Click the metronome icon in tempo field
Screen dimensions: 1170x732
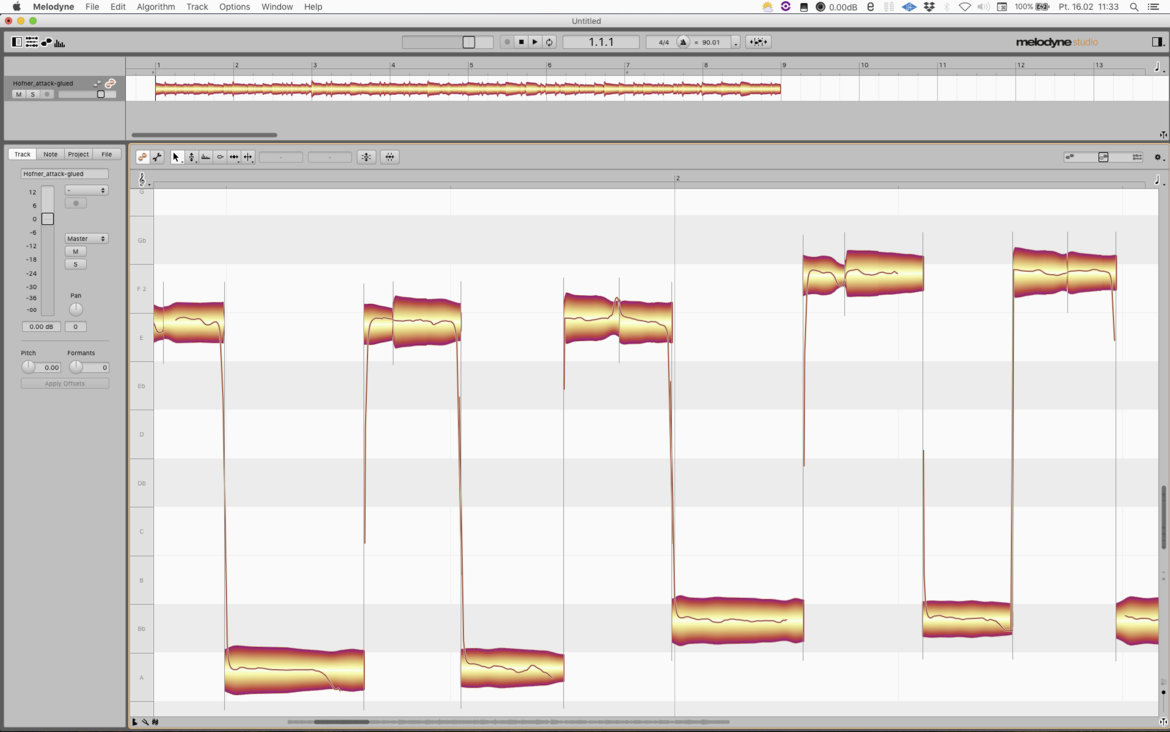pyautogui.click(x=683, y=43)
